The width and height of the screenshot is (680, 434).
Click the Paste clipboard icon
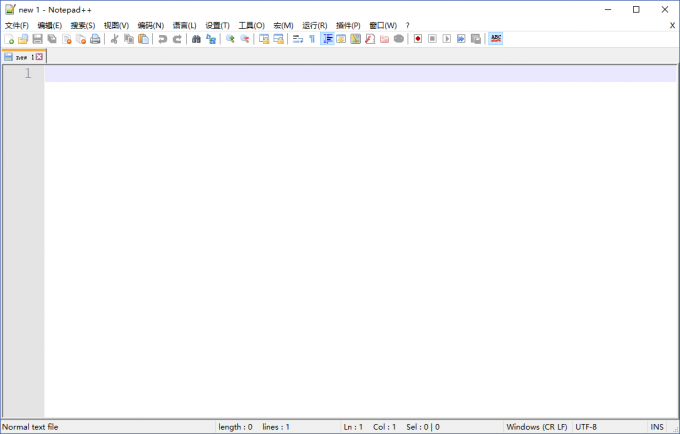tap(144, 39)
